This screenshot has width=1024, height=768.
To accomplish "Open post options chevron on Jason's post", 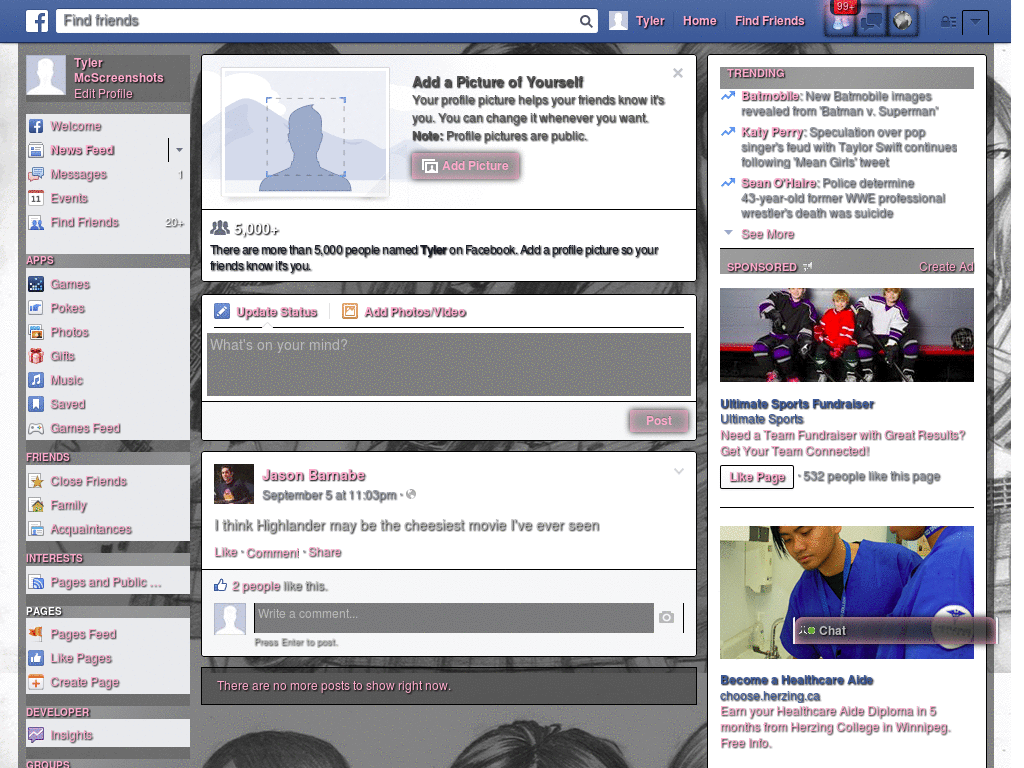I will coord(679,471).
